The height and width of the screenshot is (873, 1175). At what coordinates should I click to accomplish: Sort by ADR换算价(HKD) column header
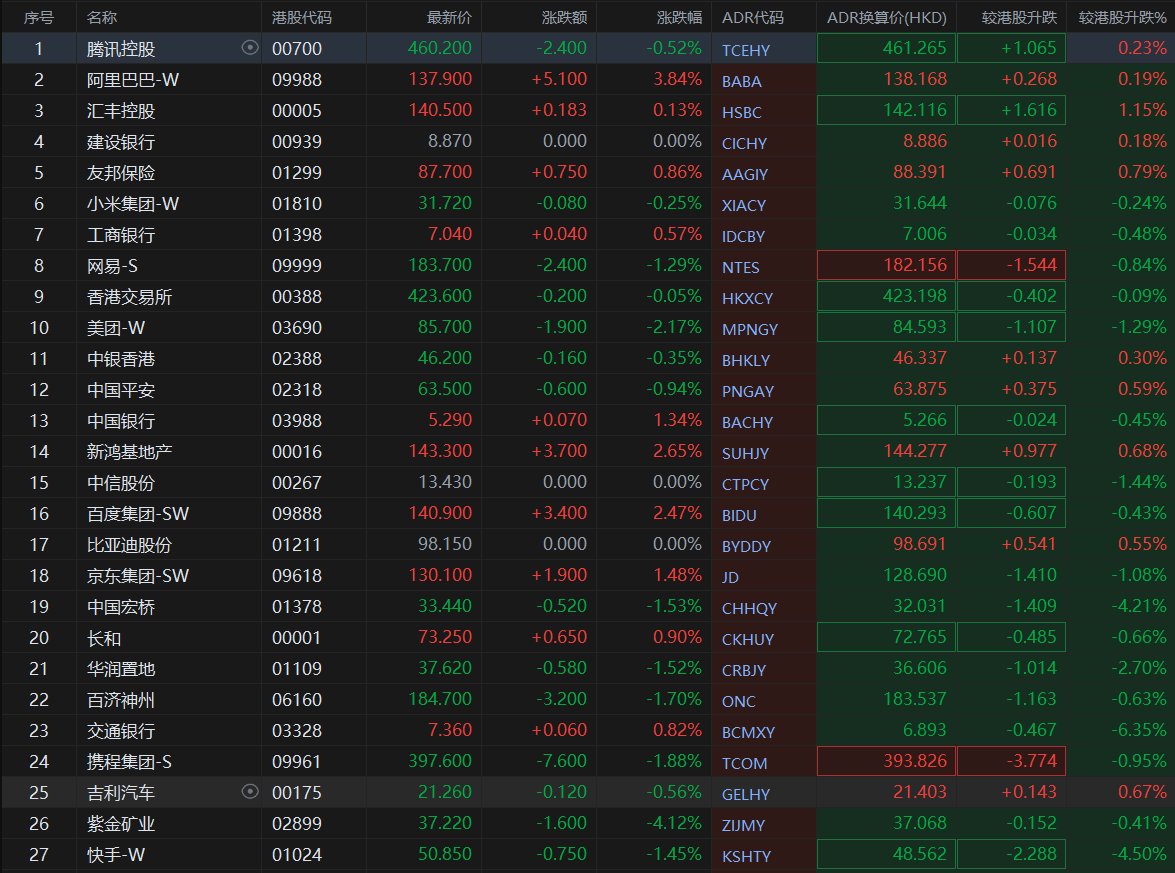886,17
